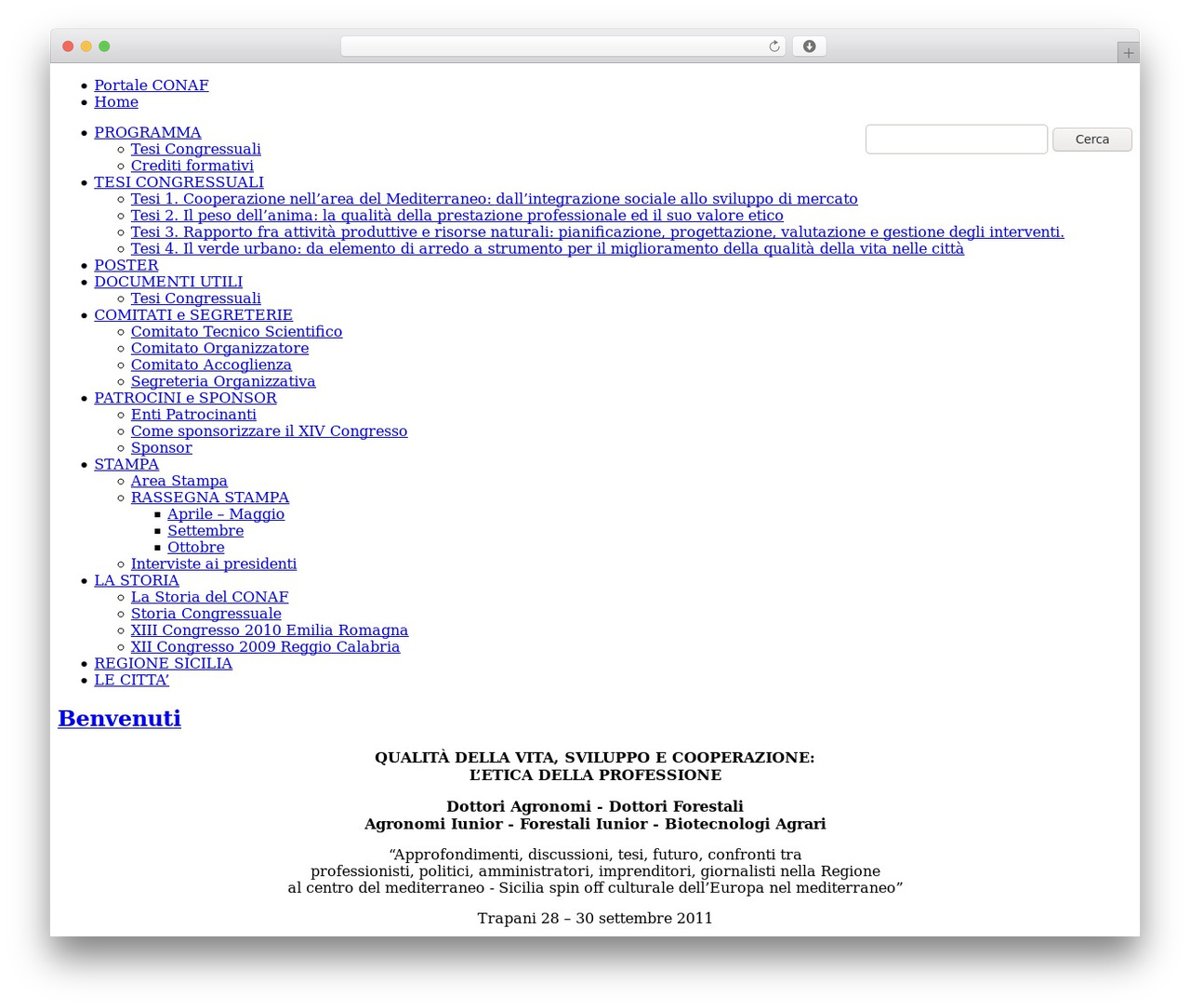Select Comitato Tecnico Scientifico link

(x=237, y=332)
